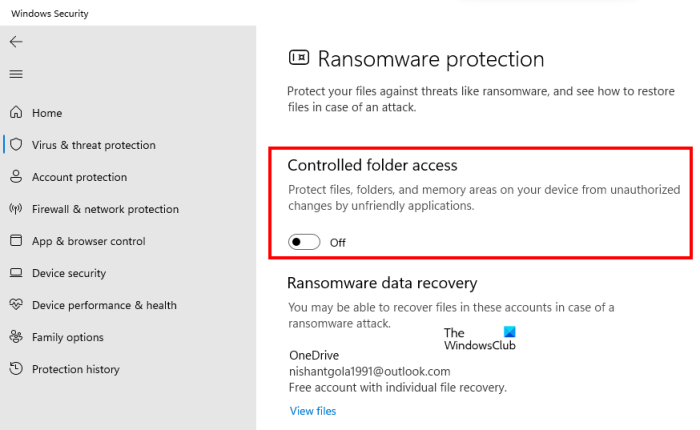Click the Firewall & network protection icon
This screenshot has height=430, width=700.
coord(16,209)
